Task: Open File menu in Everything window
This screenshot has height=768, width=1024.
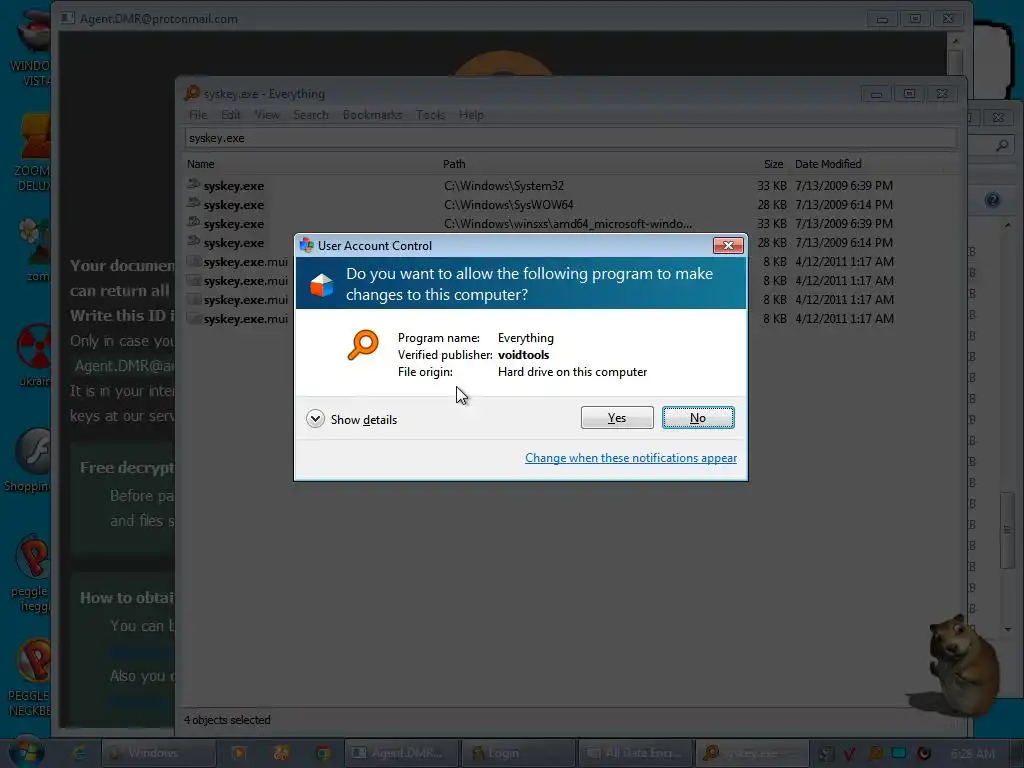Action: [198, 115]
